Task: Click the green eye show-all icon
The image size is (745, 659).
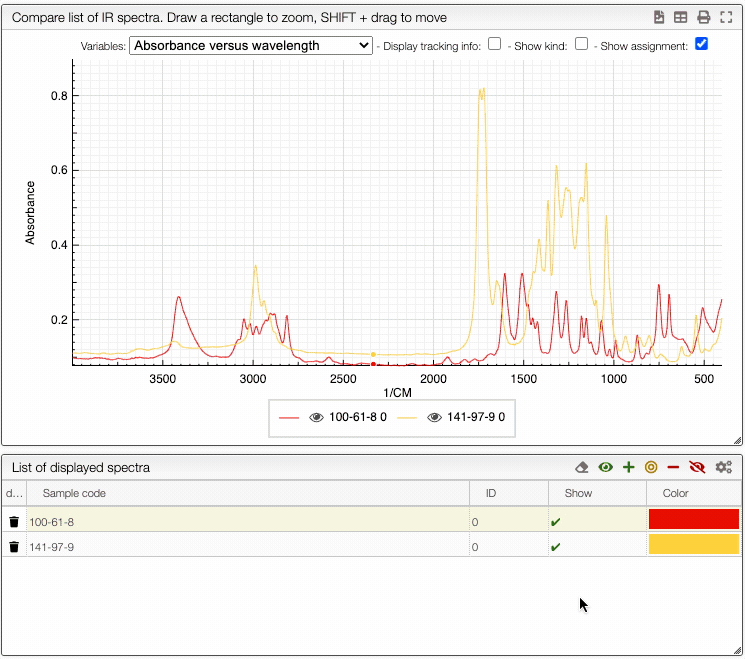Action: click(605, 468)
